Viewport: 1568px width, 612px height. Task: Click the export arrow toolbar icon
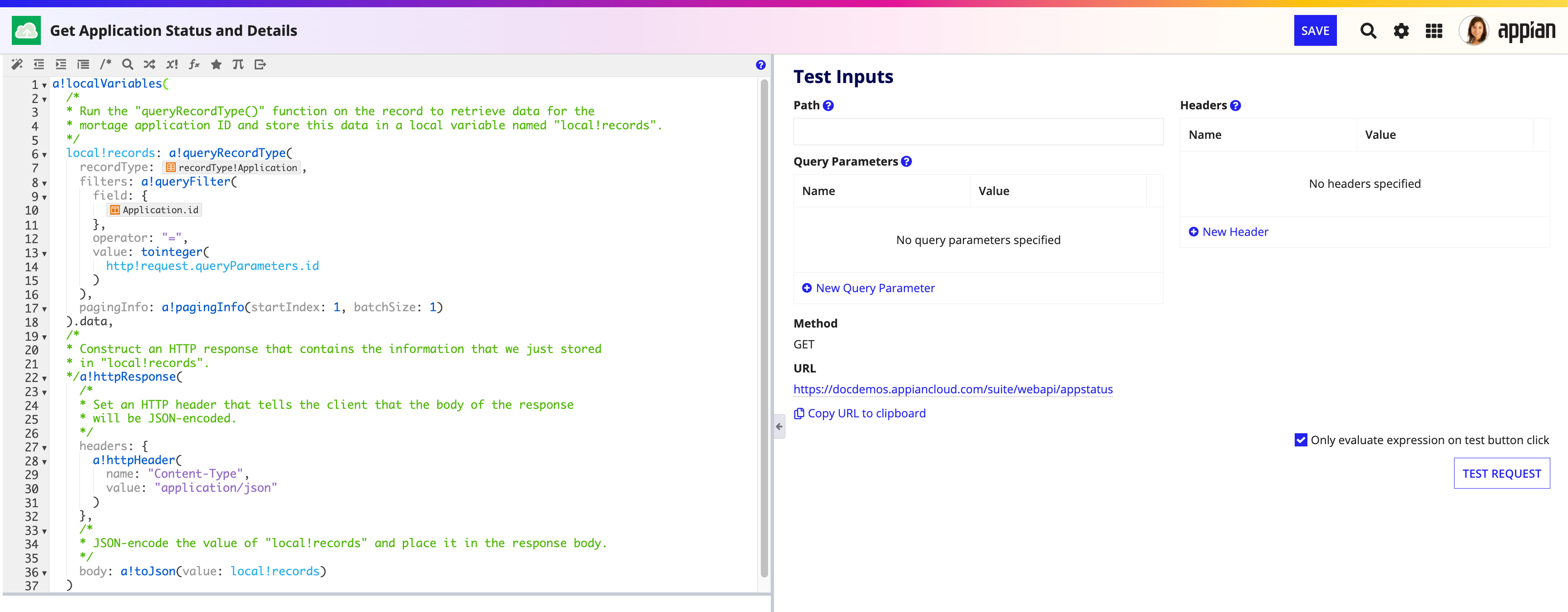261,64
